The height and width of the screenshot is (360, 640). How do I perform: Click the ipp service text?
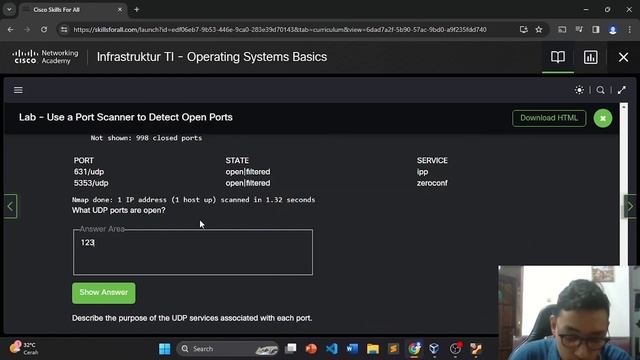click(422, 172)
